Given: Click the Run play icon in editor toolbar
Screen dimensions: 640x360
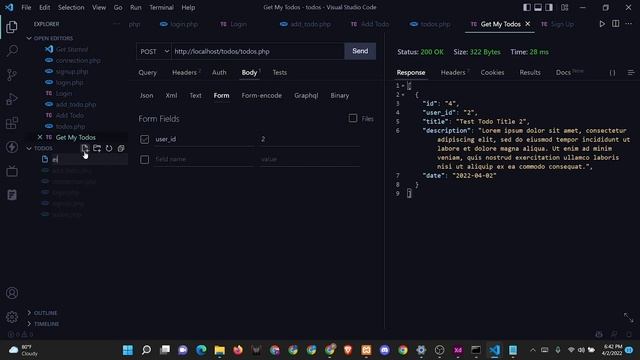Looking at the screenshot, I should pyautogui.click(x=602, y=24).
